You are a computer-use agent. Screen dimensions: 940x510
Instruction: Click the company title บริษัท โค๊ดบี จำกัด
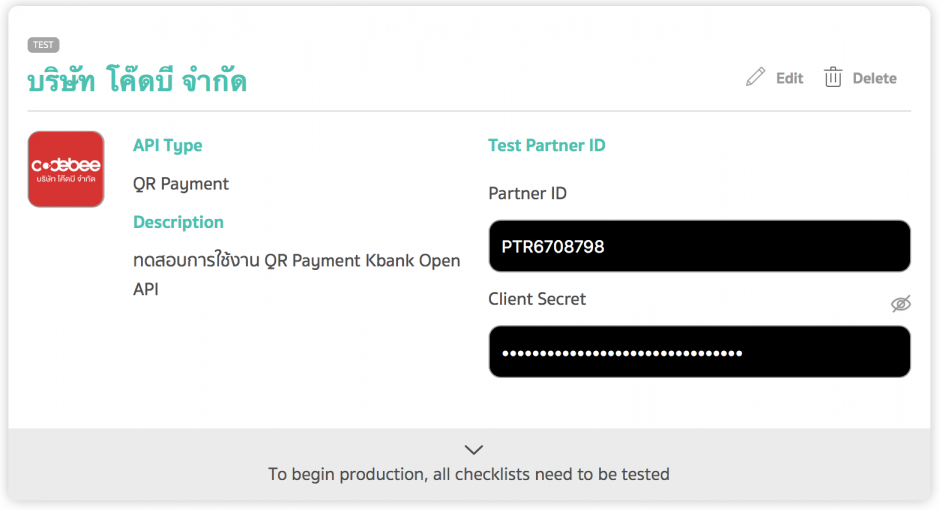137,80
